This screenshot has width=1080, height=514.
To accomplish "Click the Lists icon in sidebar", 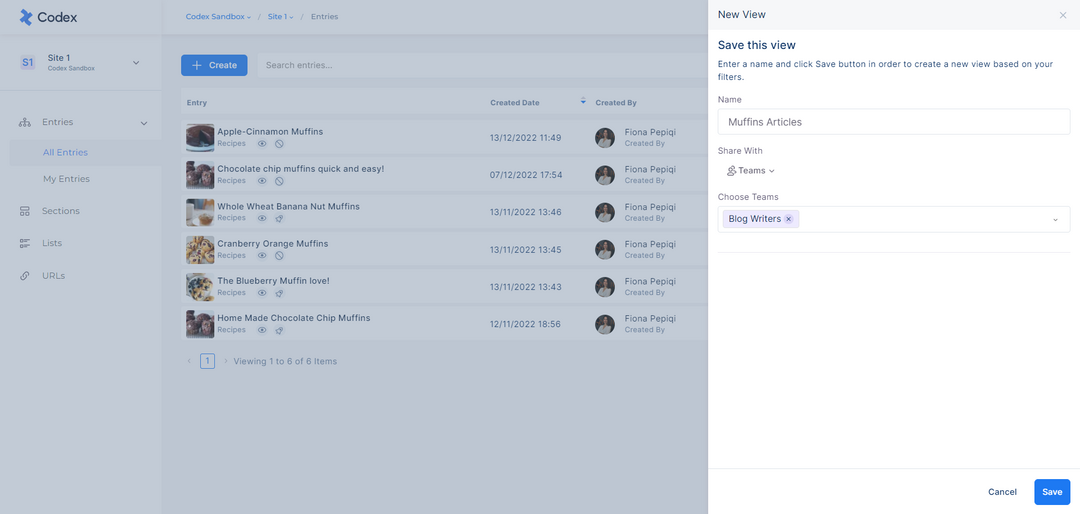I will (x=25, y=243).
